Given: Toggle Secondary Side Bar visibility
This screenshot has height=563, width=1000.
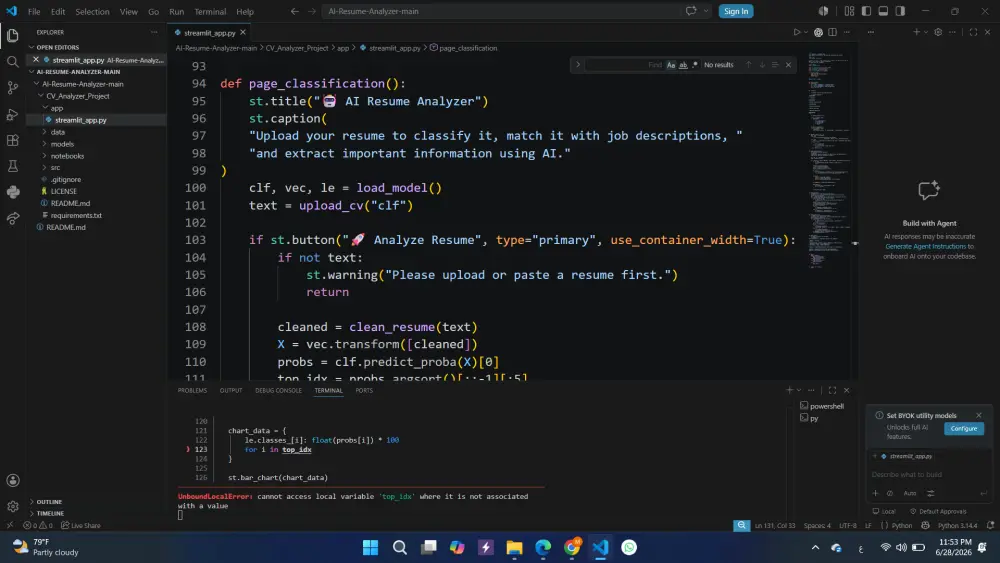Looking at the screenshot, I should (x=900, y=11).
